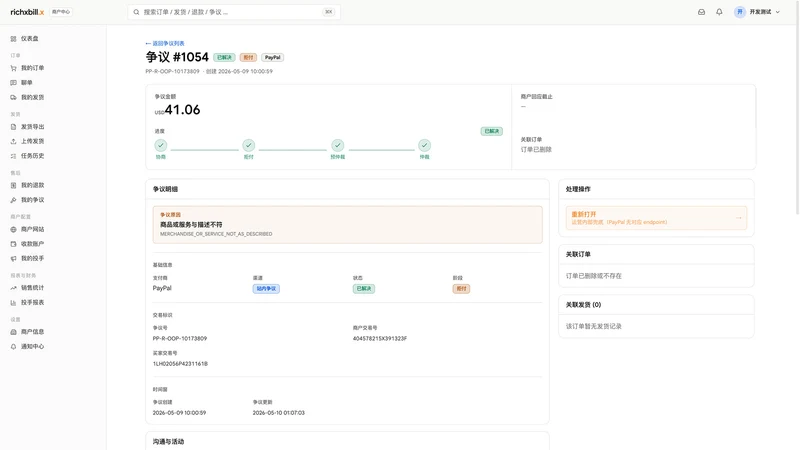Screen dimensions: 800x450
Task: Click the 仲裁 progress step checkmark
Action: 424,145
